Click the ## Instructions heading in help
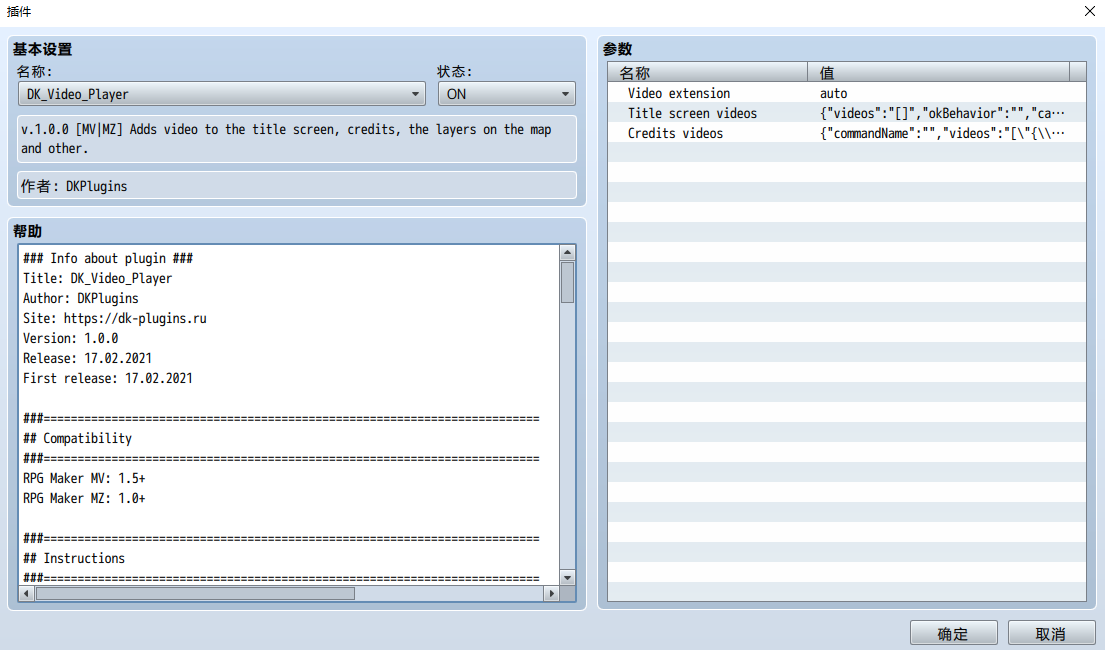 74,558
